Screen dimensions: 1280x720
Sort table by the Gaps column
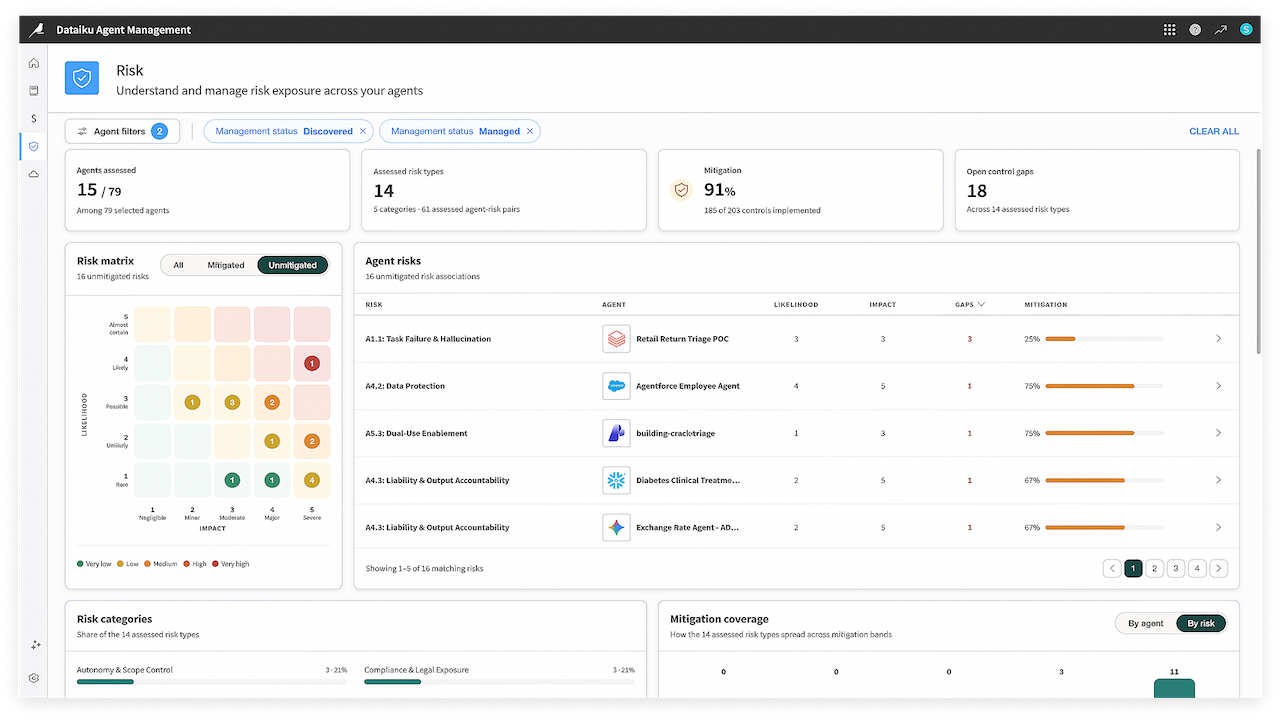click(x=970, y=304)
